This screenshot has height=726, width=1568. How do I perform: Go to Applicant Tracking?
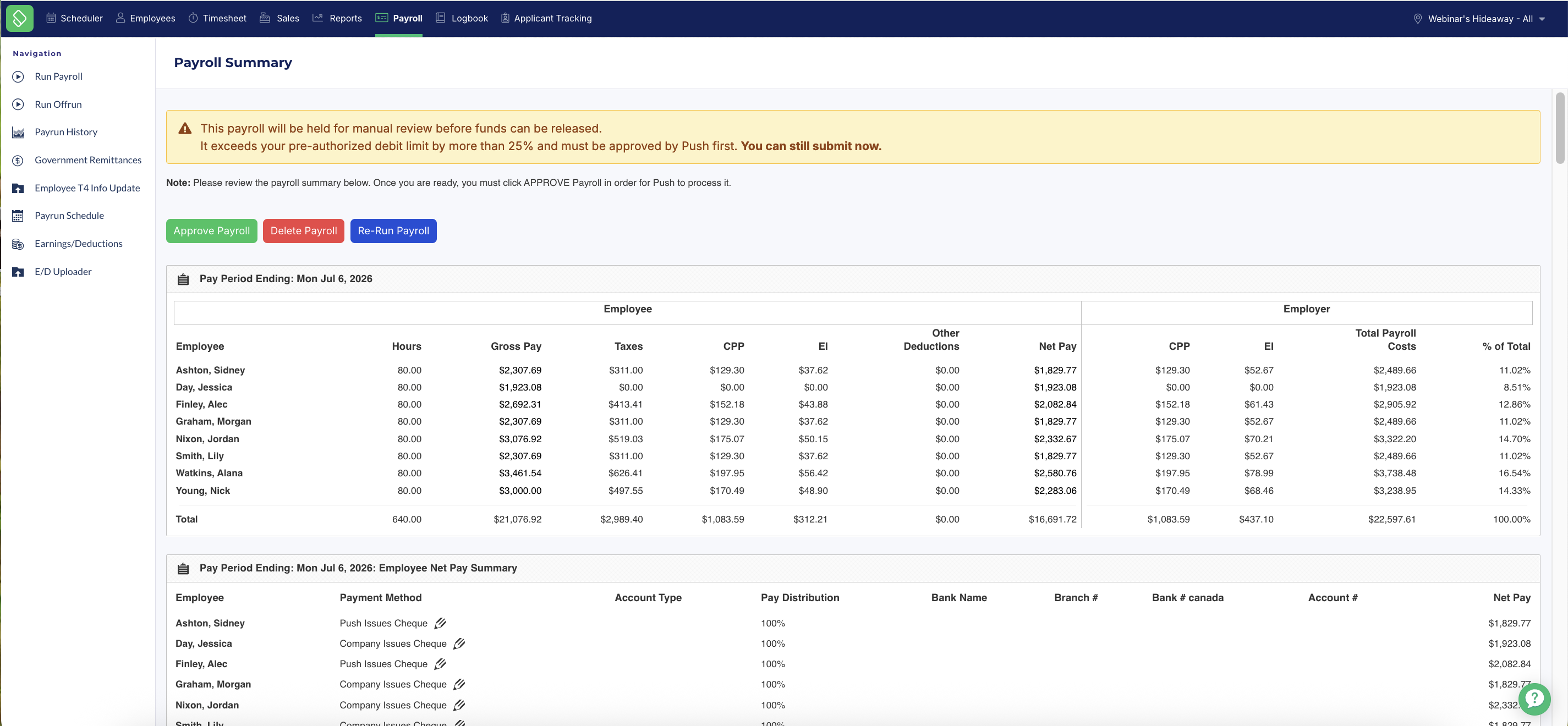(x=546, y=18)
